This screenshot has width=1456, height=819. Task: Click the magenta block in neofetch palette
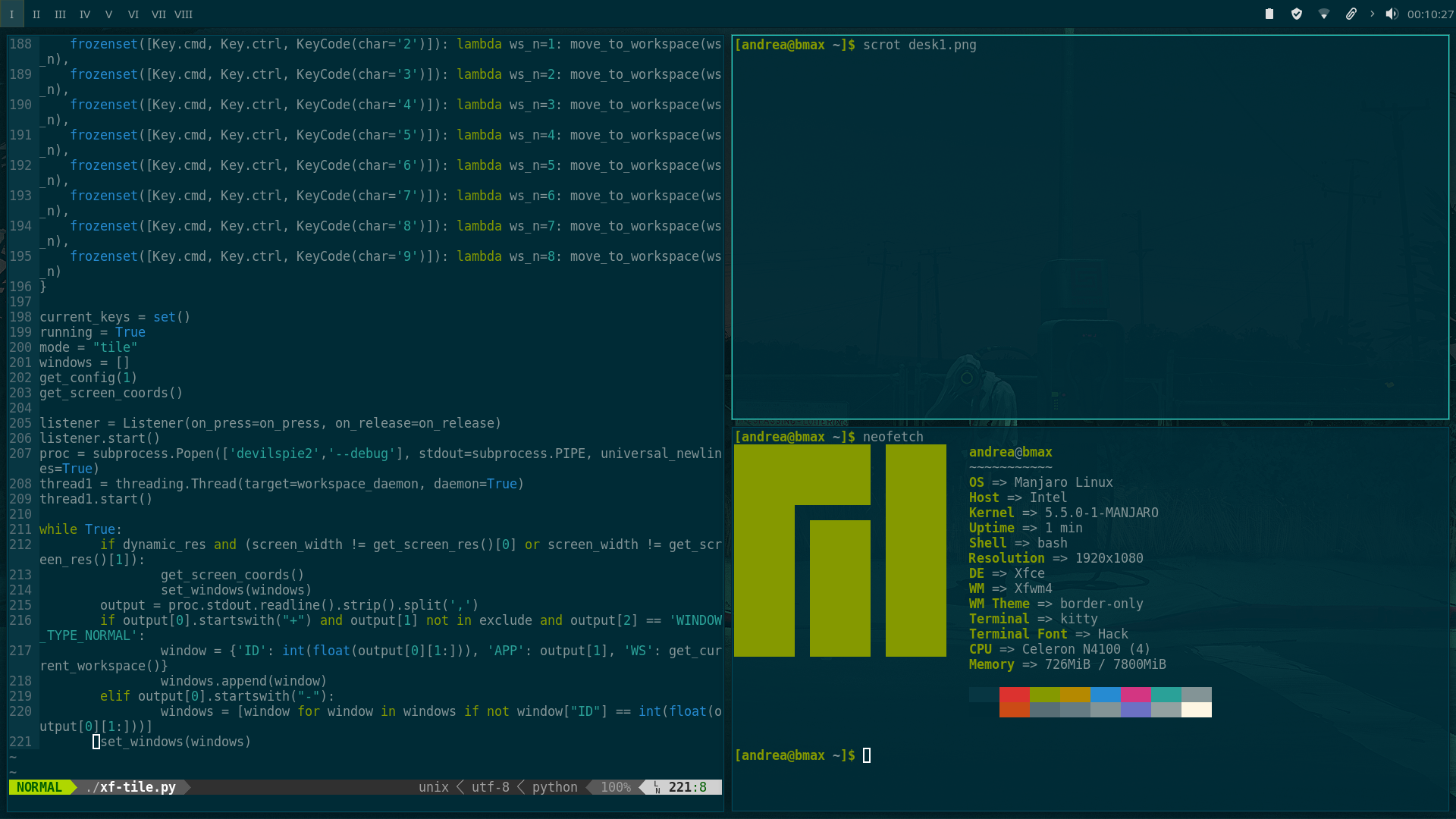[1136, 695]
